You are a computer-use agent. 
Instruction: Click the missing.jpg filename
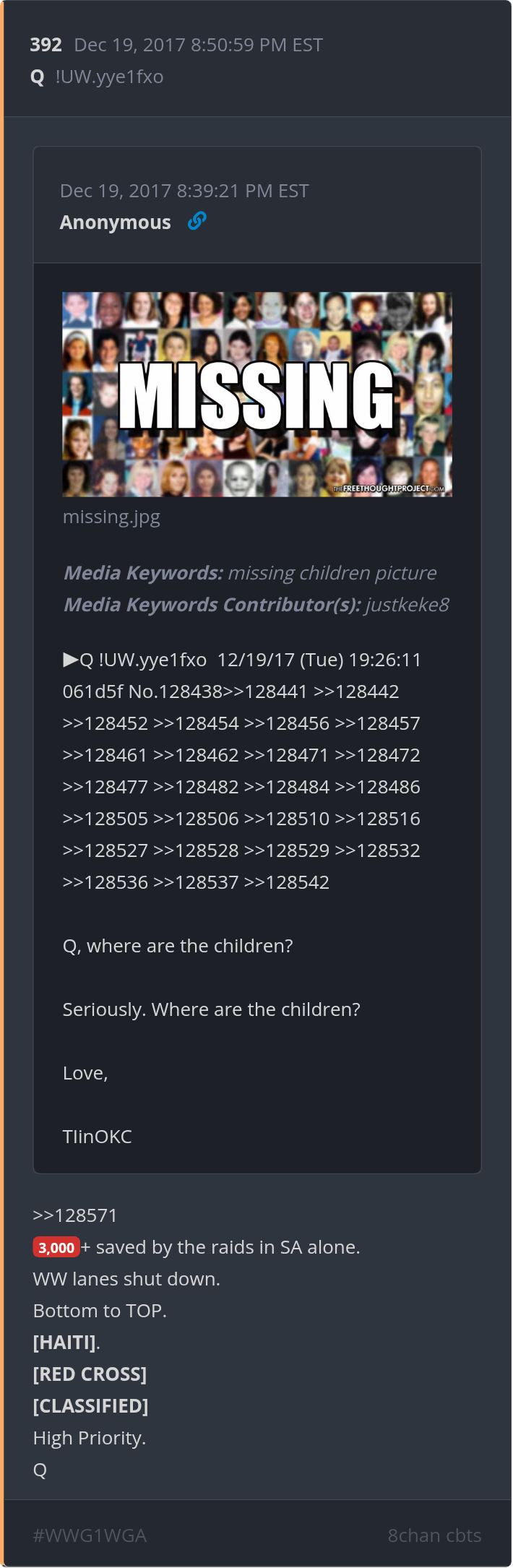click(x=111, y=517)
